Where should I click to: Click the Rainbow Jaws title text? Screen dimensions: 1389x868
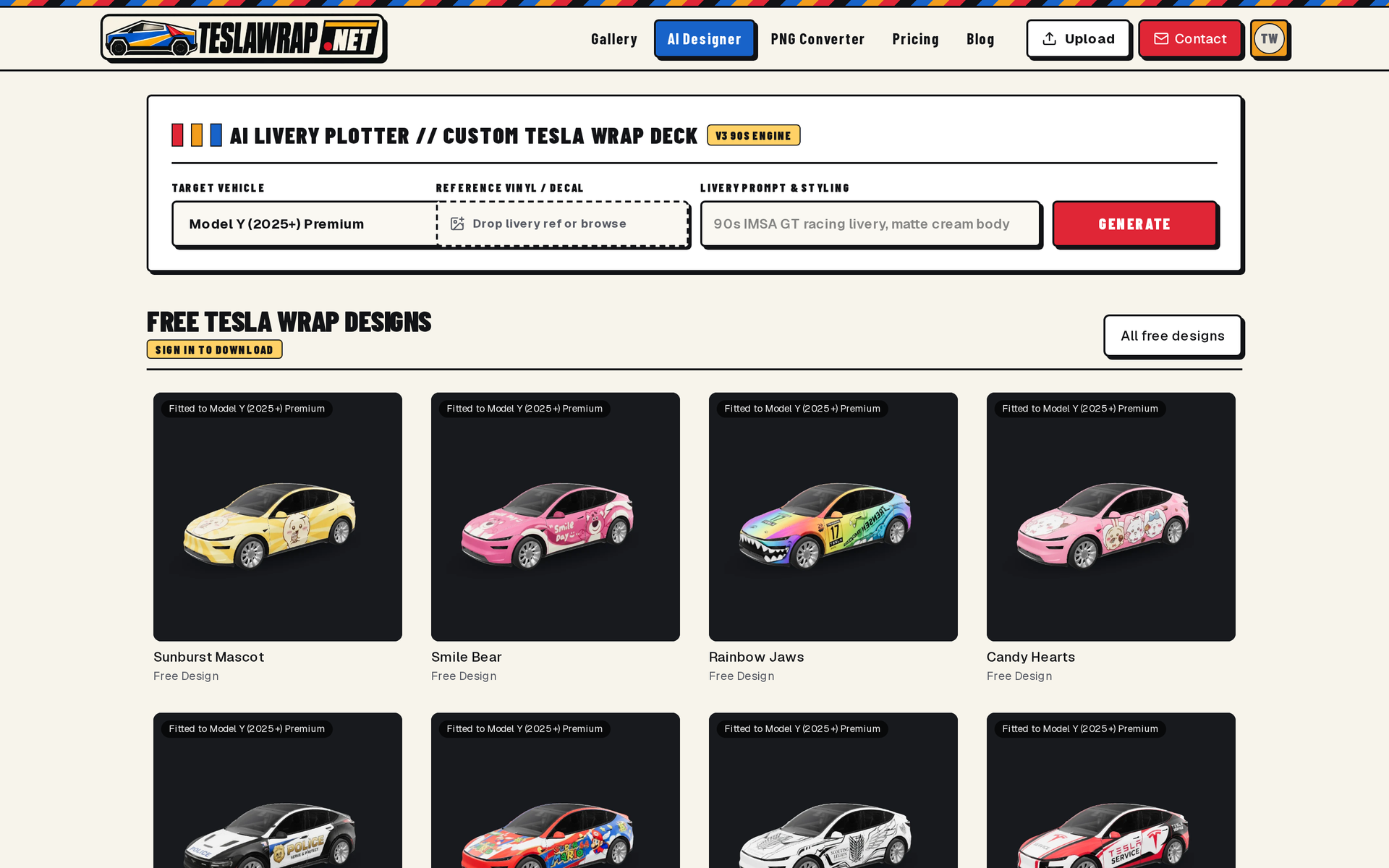pos(756,657)
